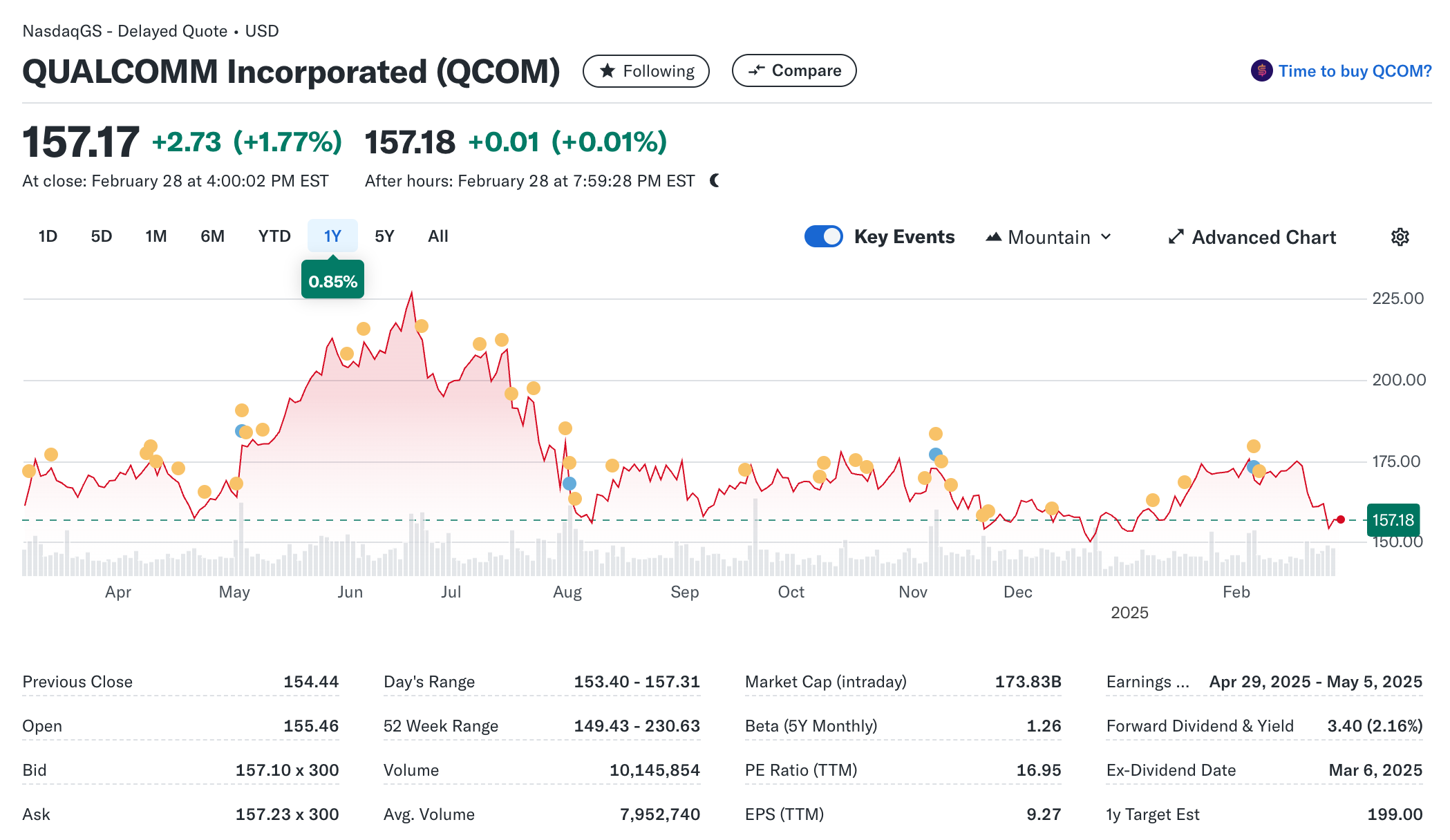Click the Advanced Chart expand arrow icon
This screenshot has height=840, width=1450.
(1176, 237)
